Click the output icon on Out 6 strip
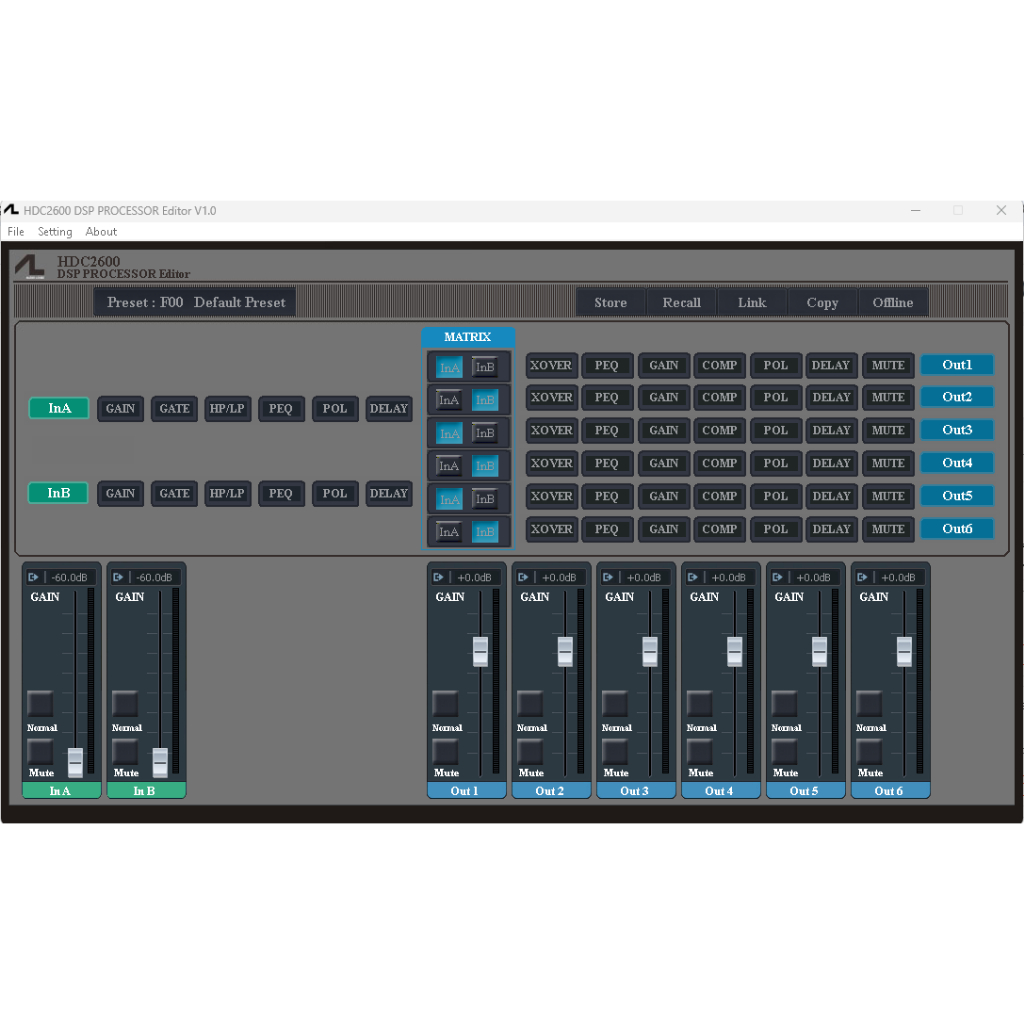 [862, 577]
